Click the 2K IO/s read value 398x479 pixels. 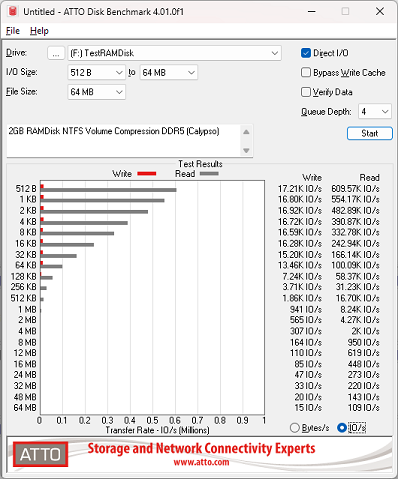click(365, 331)
